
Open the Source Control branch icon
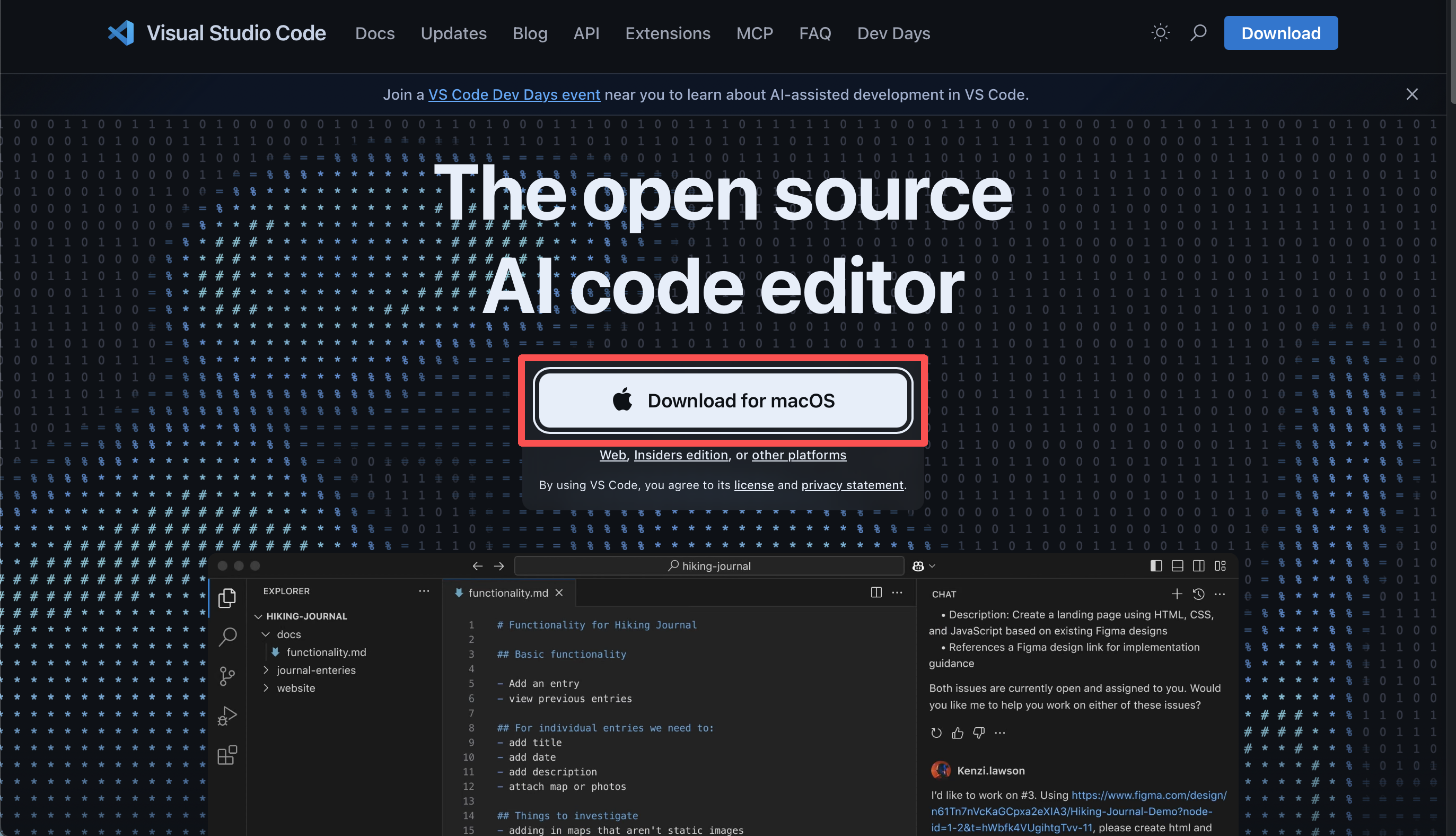click(227, 676)
